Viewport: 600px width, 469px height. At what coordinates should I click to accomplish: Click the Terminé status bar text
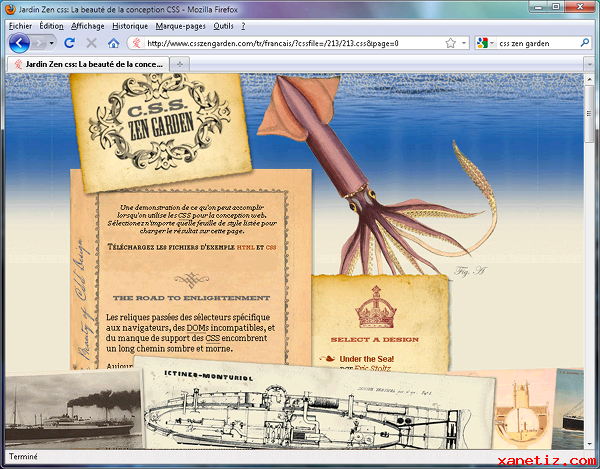(23, 457)
